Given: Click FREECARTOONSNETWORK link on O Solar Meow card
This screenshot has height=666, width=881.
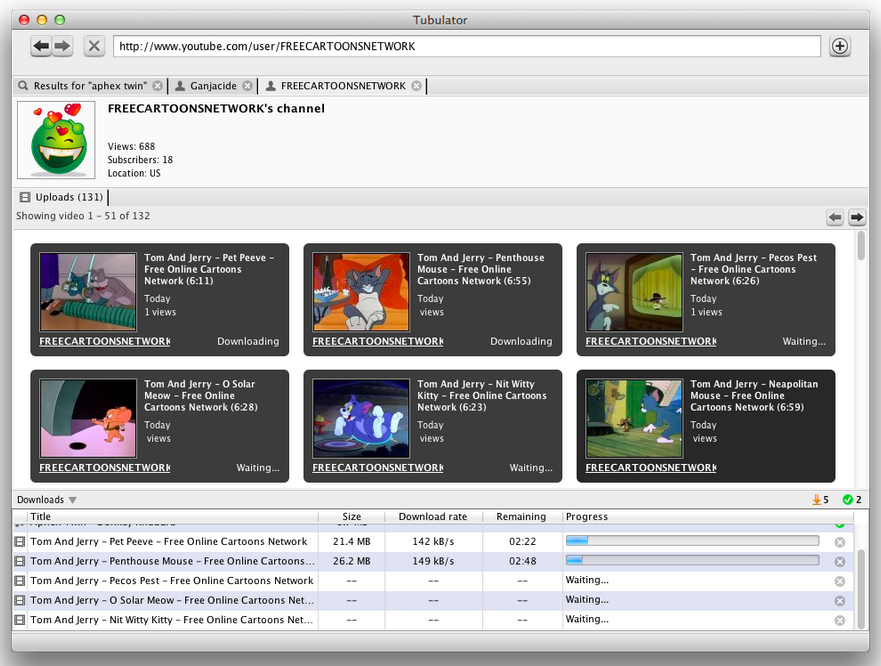Looking at the screenshot, I should (x=105, y=468).
